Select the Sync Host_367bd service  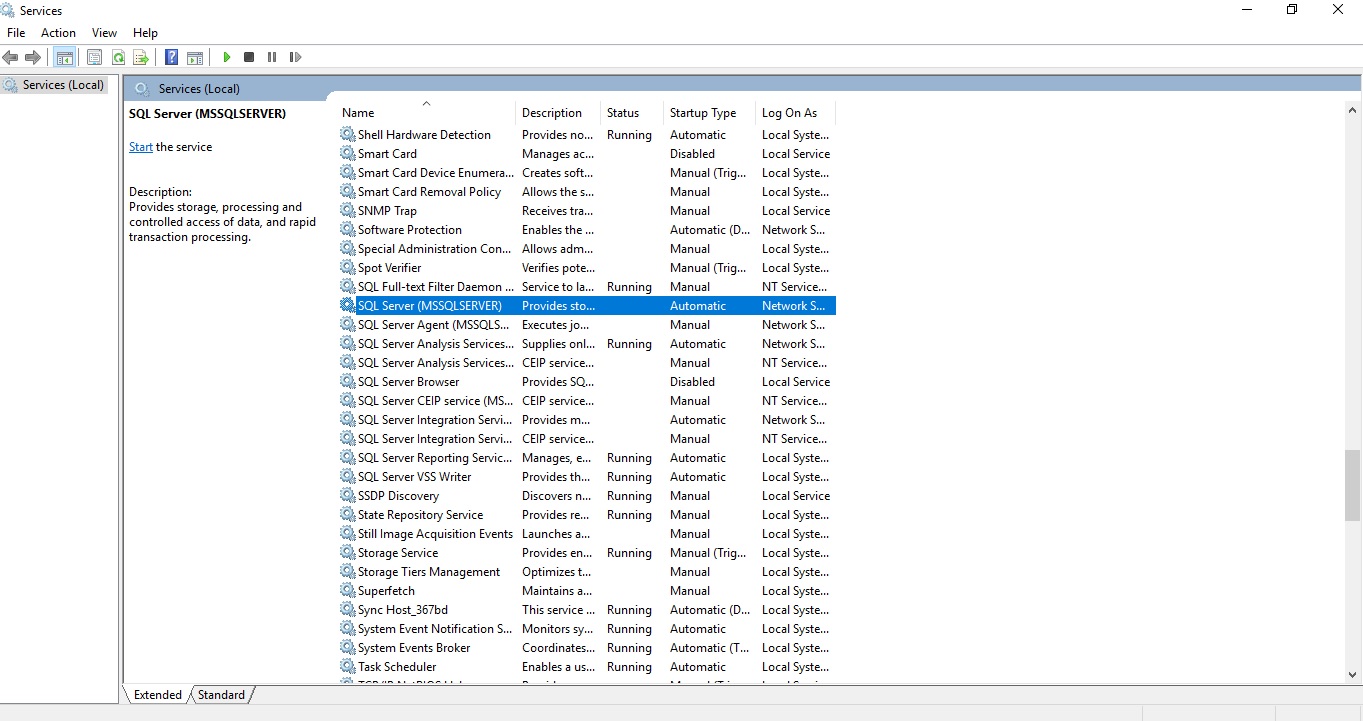(587, 609)
